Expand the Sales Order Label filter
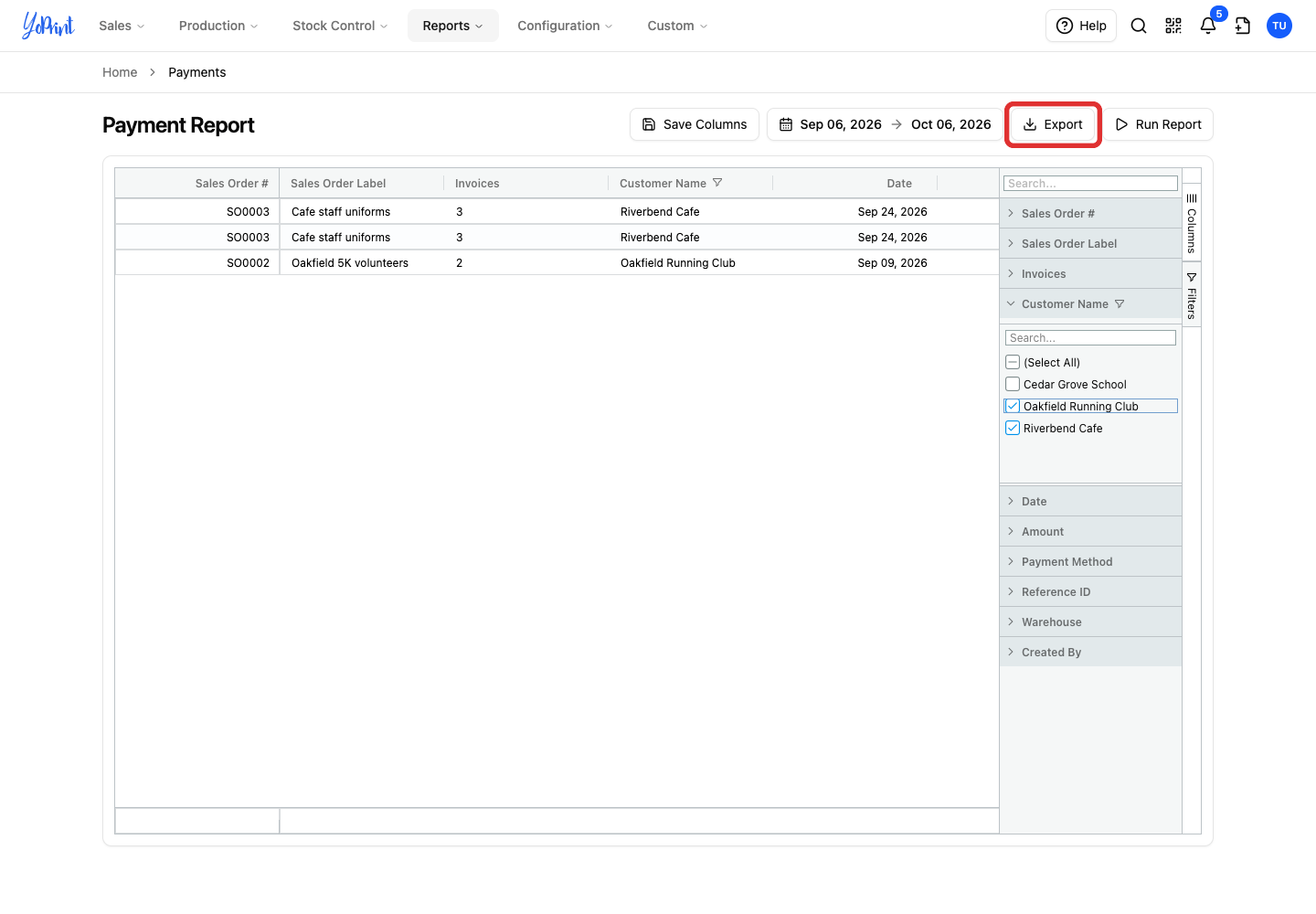 [x=1090, y=243]
